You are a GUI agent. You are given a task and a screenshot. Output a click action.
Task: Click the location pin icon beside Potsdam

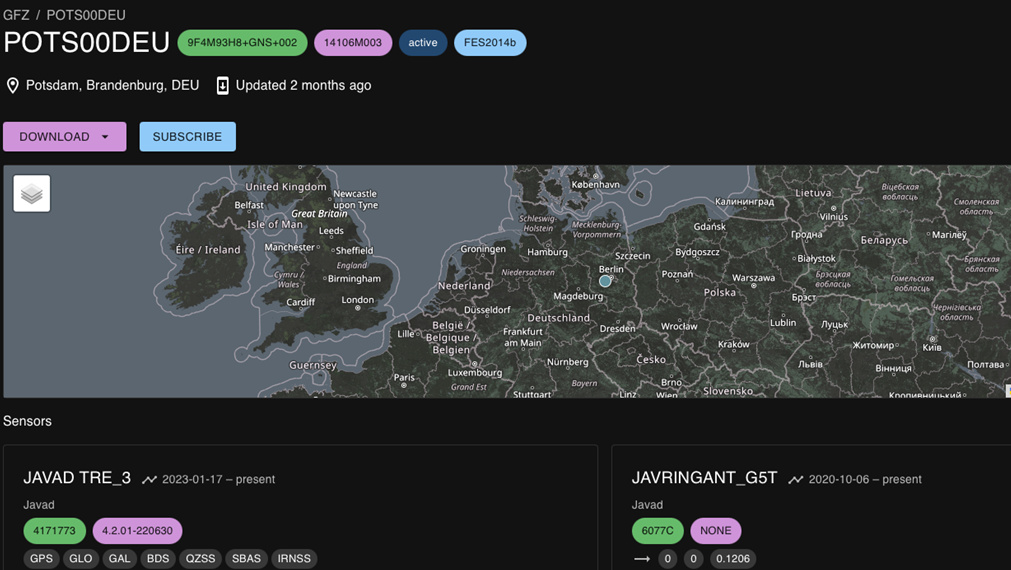[13, 86]
